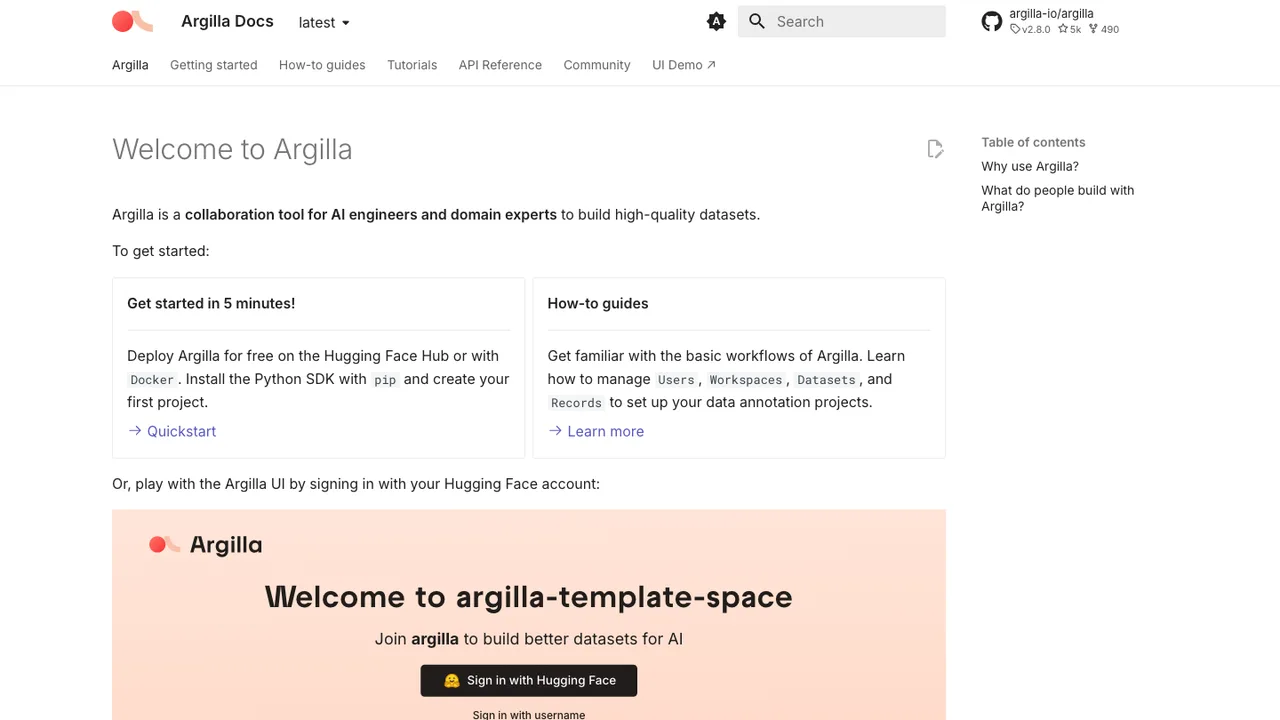Screen dimensions: 1280x720
Task: Click the Welcome to Argilla heading
Action: coord(232,149)
